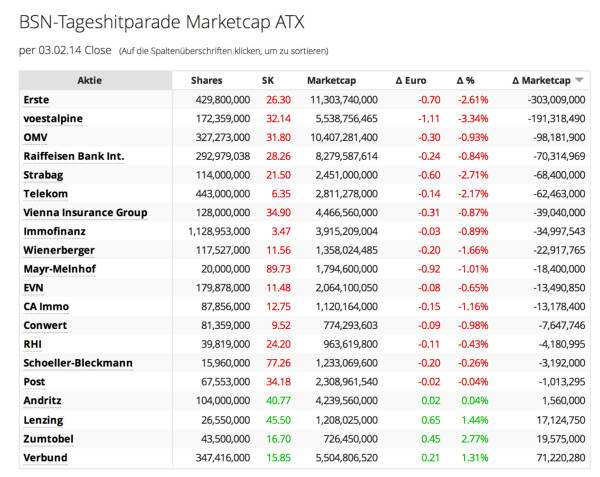This screenshot has width=600, height=477.
Task: Sort by Δ Euro column header
Action: 413,81
